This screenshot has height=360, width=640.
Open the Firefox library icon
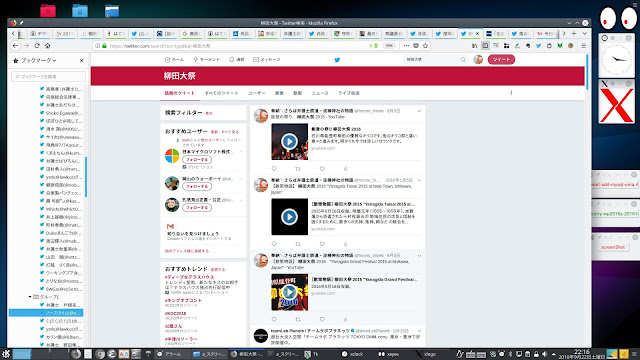coord(474,46)
